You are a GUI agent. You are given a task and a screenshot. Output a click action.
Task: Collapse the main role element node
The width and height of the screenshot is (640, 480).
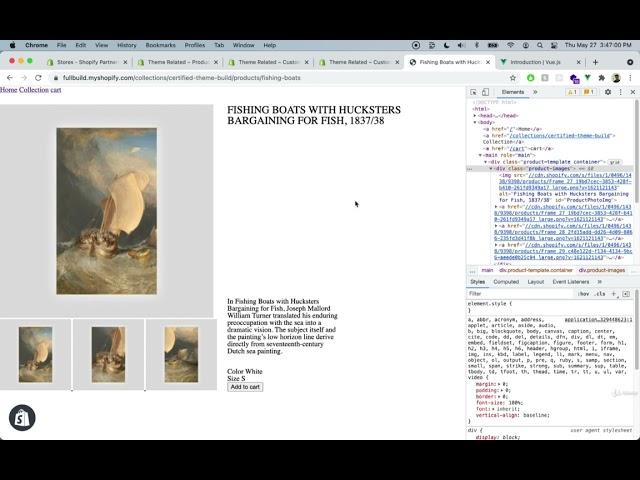click(481, 155)
